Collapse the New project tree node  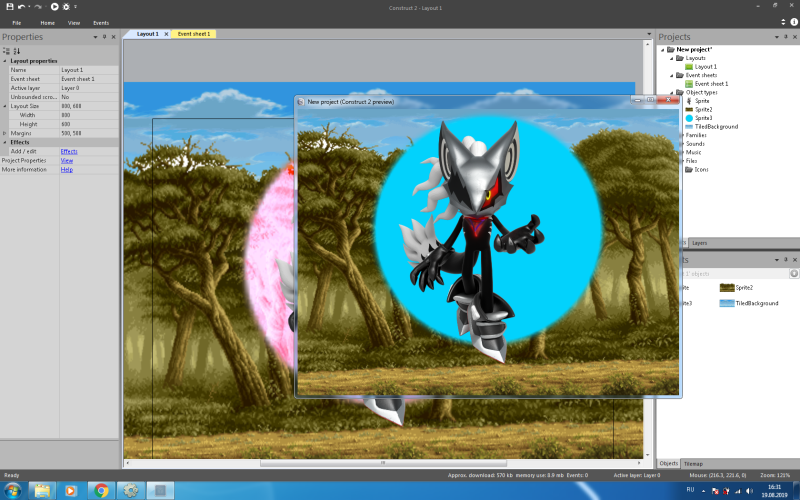point(662,50)
